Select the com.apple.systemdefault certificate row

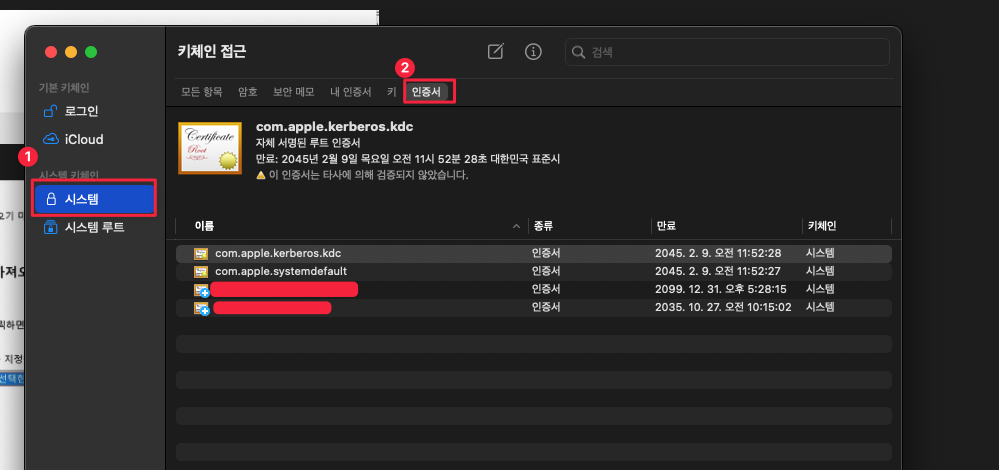533,271
